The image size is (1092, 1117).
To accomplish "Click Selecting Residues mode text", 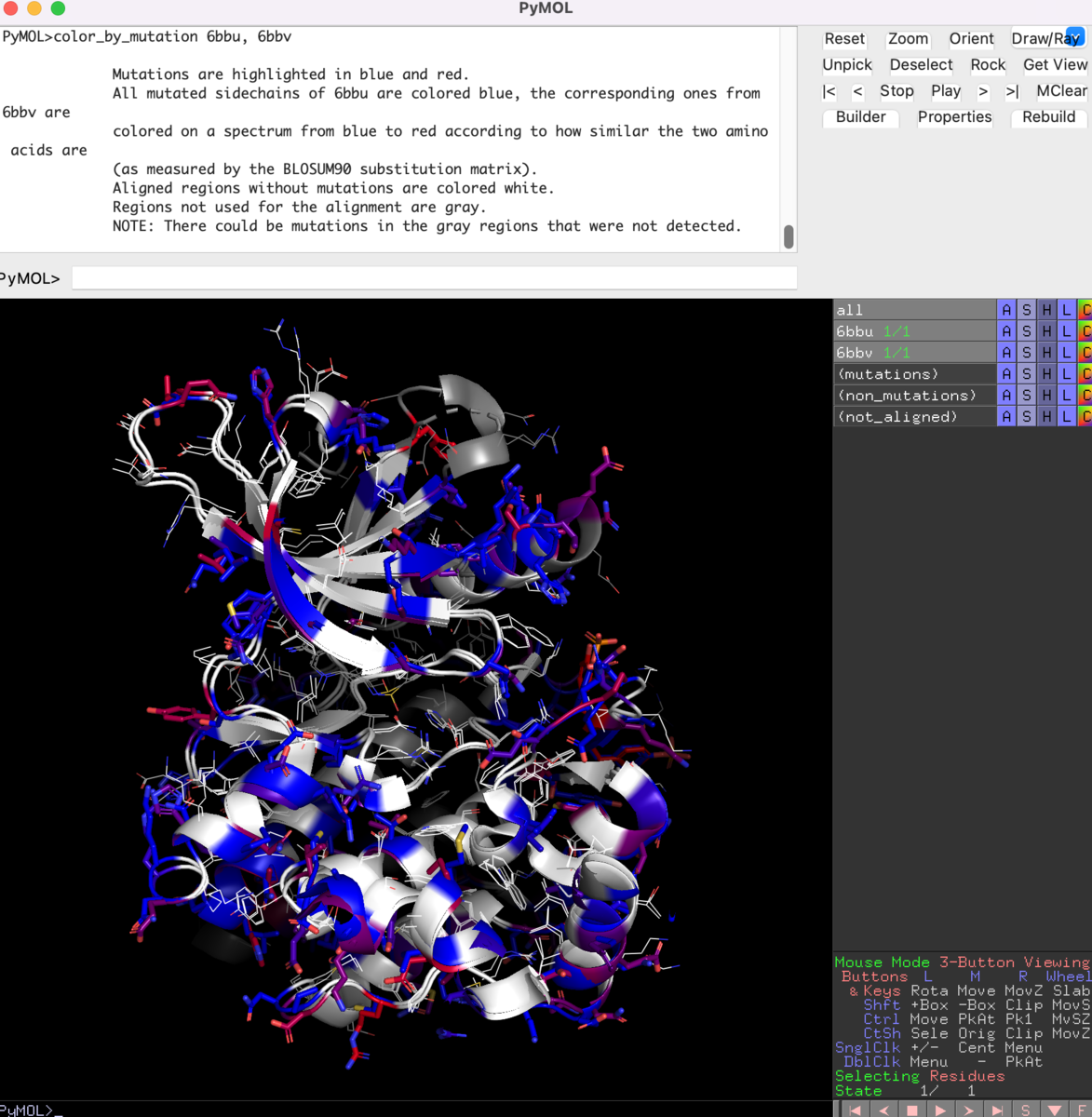I will point(920,1076).
